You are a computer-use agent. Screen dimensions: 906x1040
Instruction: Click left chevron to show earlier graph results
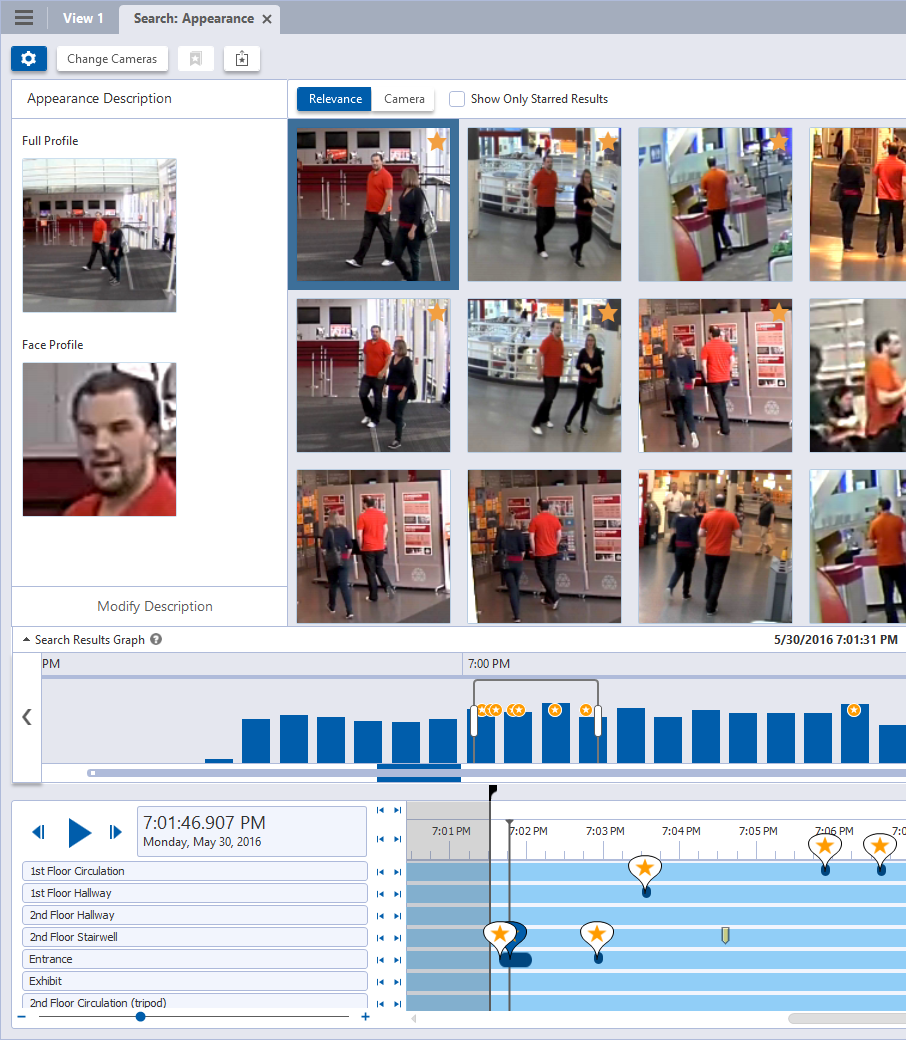coord(27,717)
